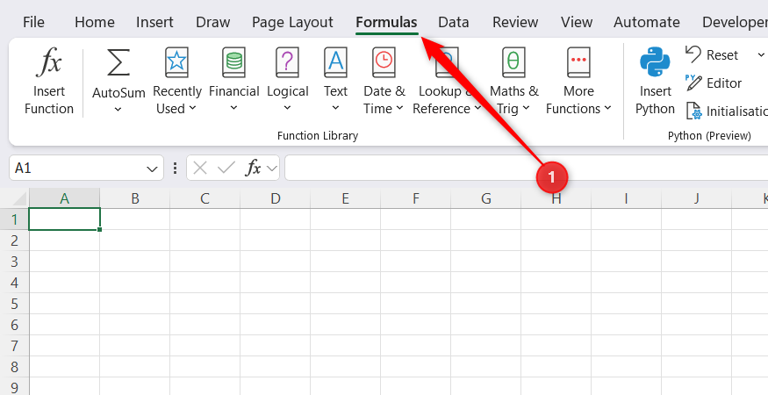768x395 pixels.
Task: Expand the Maths & Trig dropdown arrow
Action: point(526,108)
